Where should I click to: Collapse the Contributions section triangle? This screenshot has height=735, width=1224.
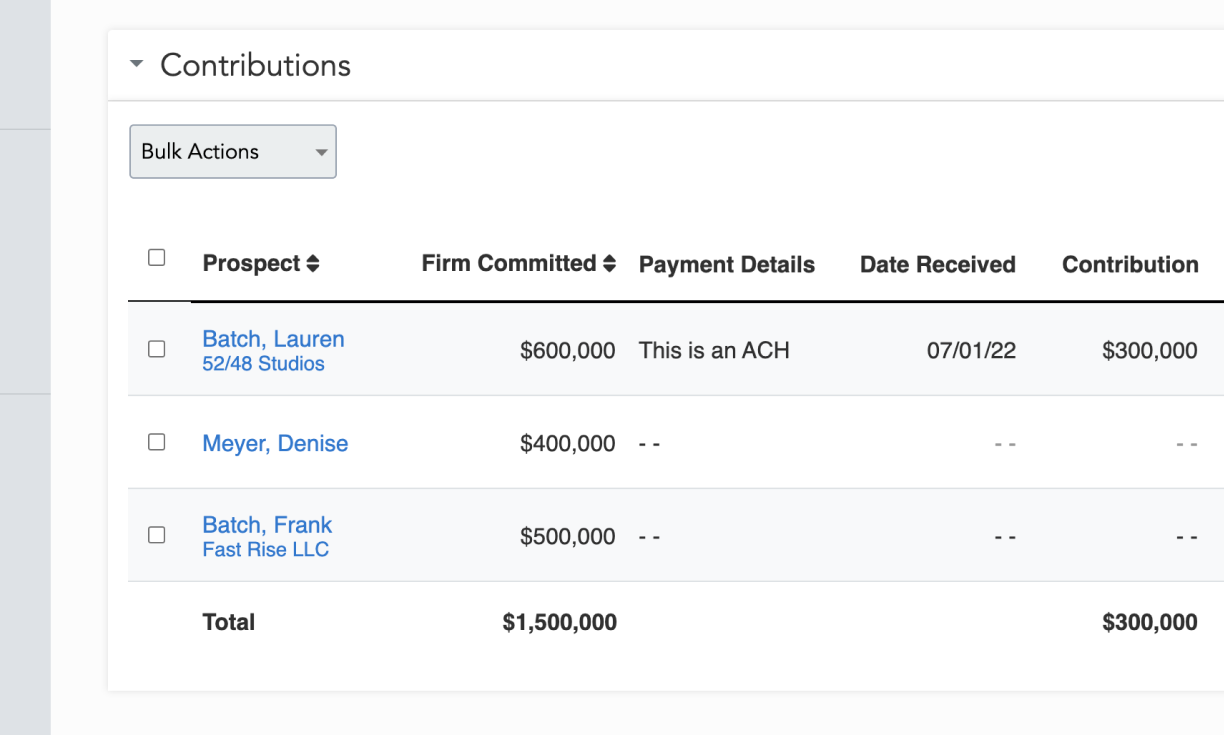click(x=137, y=65)
